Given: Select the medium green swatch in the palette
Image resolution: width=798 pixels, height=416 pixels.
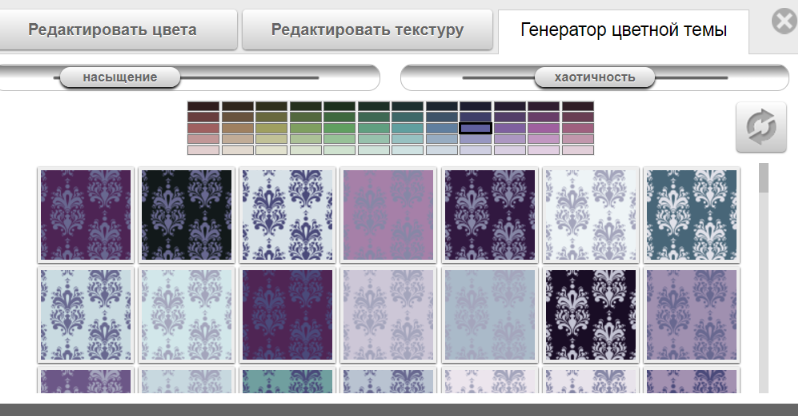Looking at the screenshot, I should pyautogui.click(x=340, y=128).
